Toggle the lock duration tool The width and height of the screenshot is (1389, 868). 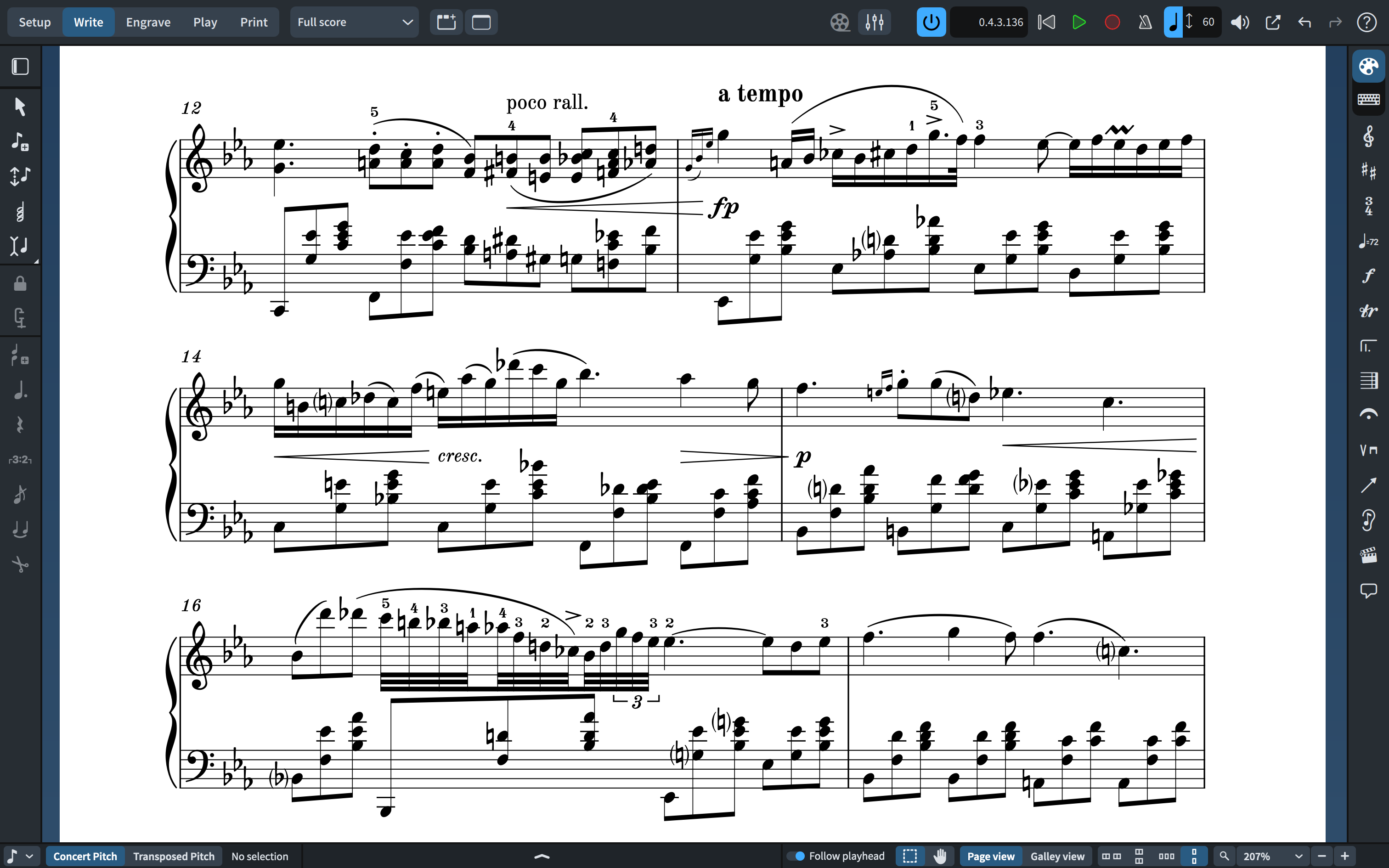pyautogui.click(x=20, y=283)
